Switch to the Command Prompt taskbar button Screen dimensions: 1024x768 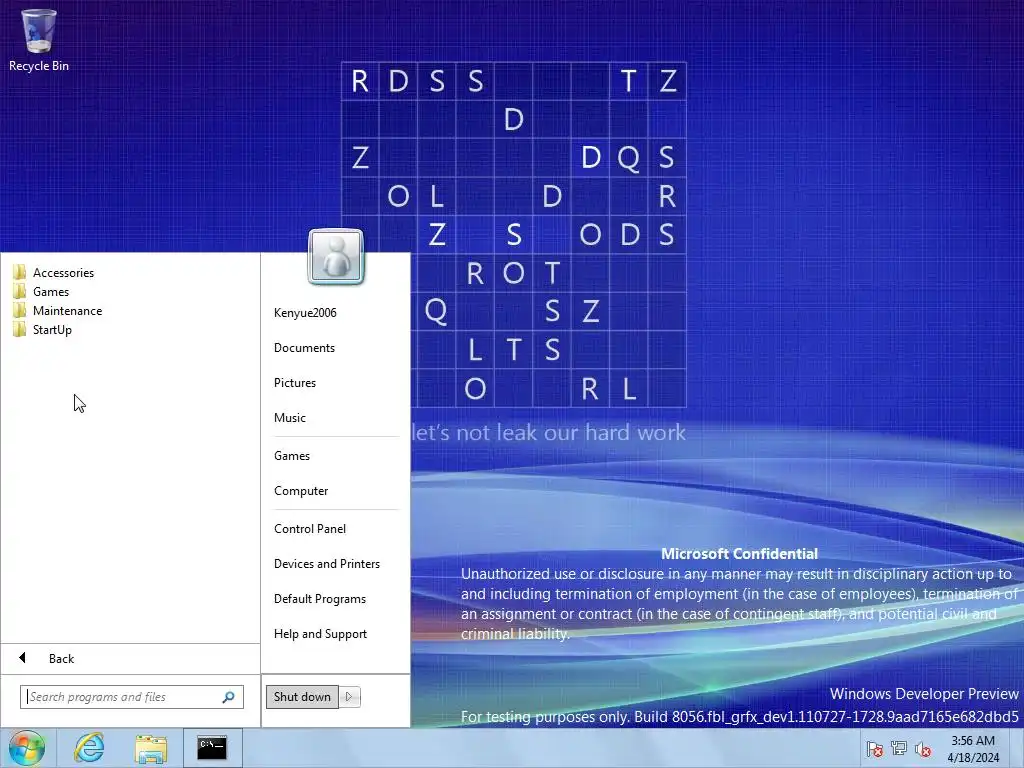click(212, 748)
